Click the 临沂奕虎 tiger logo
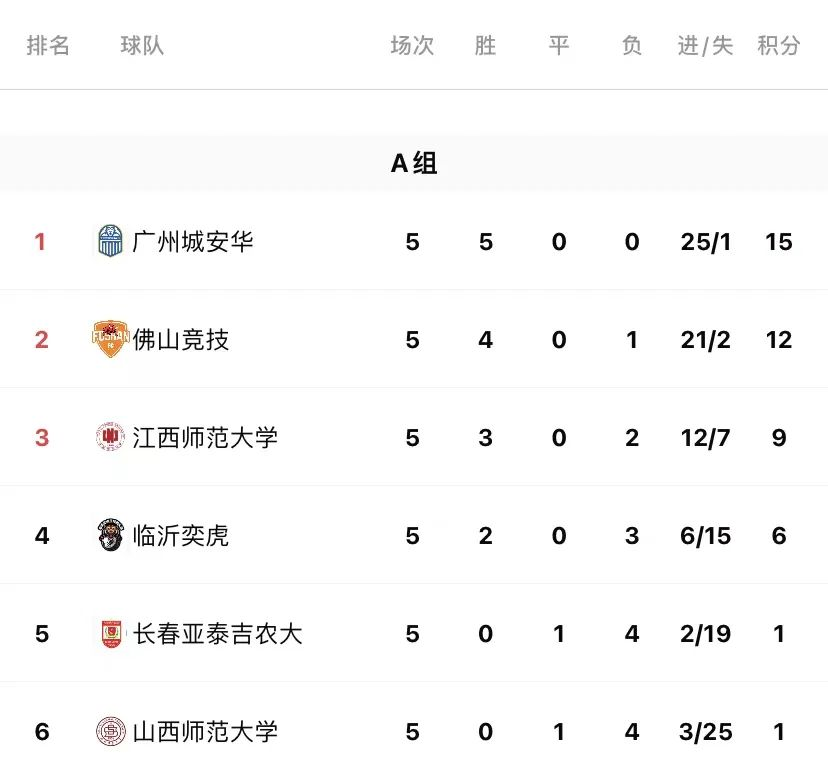 click(x=110, y=535)
